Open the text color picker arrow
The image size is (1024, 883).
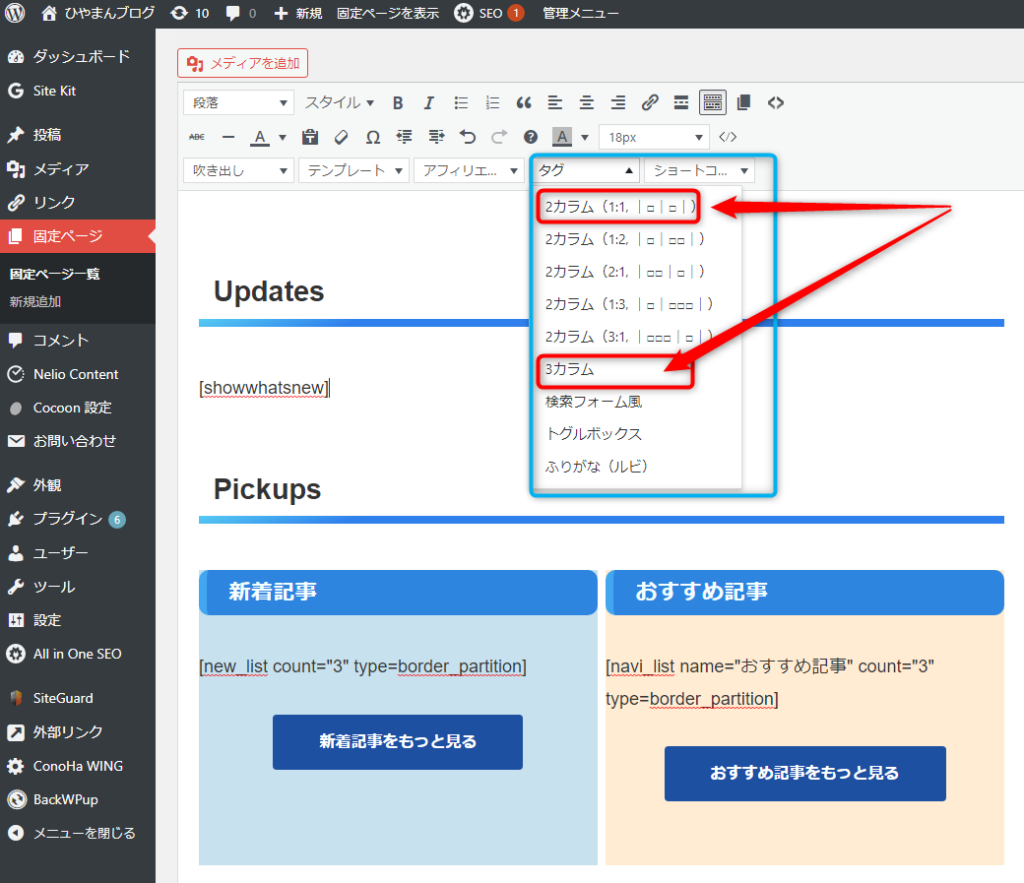282,137
